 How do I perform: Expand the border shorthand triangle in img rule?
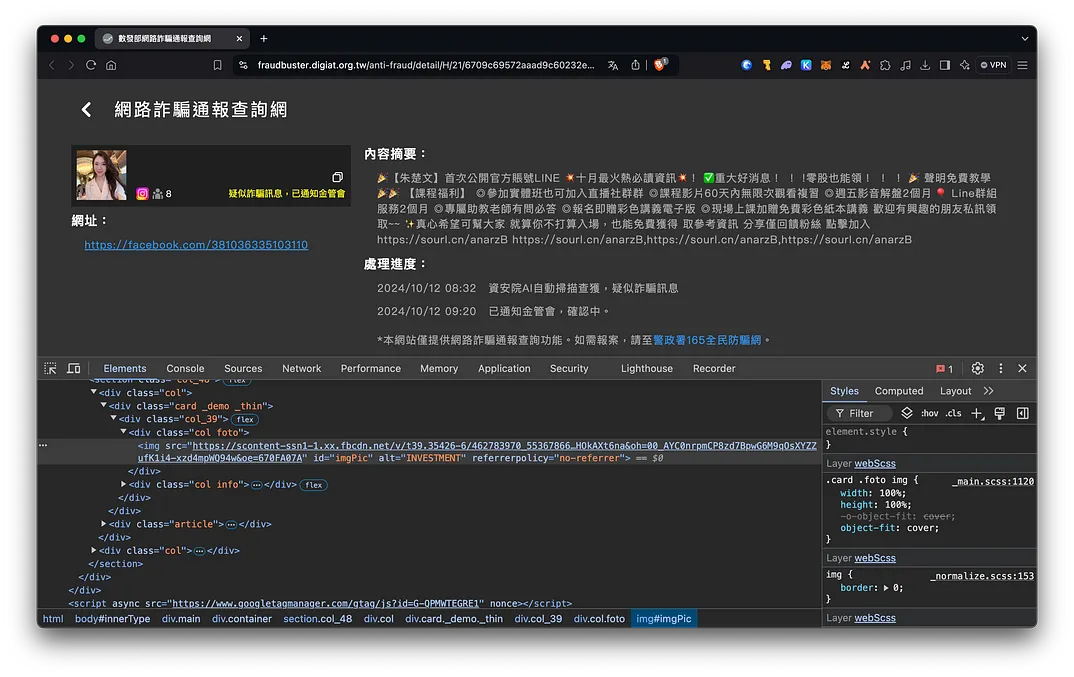(886, 588)
